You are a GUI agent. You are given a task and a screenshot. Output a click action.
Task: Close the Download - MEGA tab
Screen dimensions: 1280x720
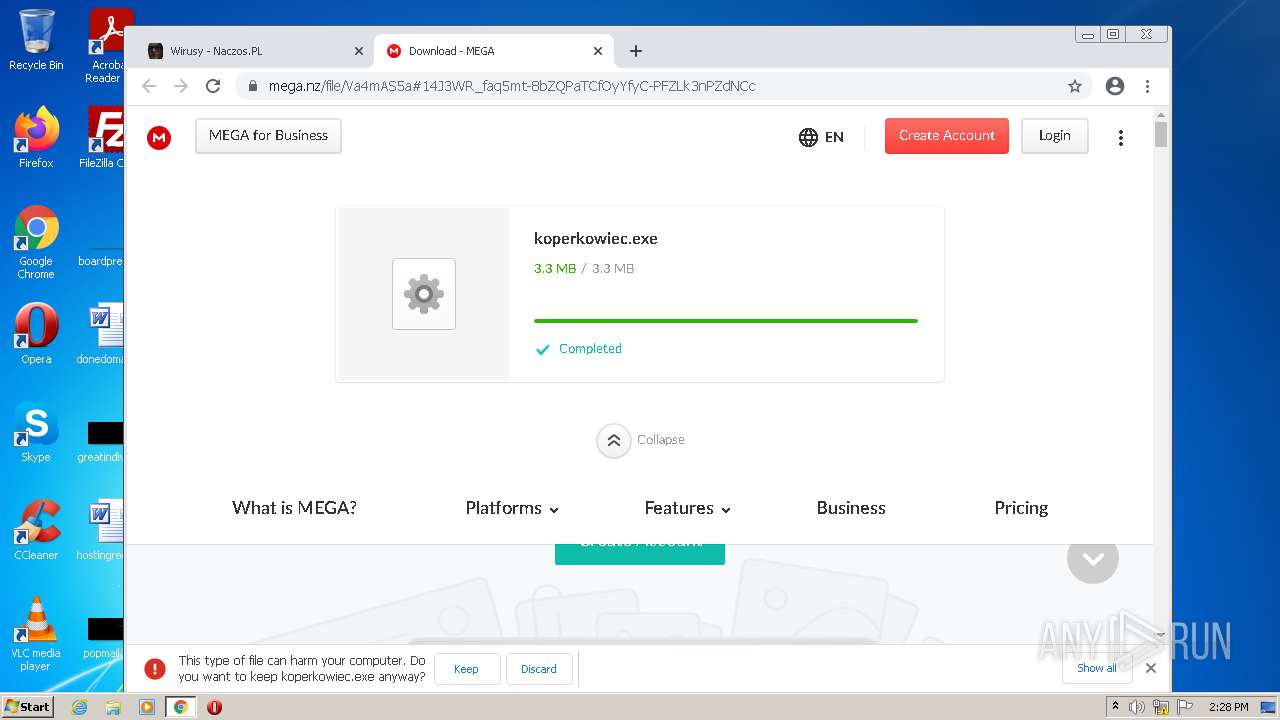598,51
